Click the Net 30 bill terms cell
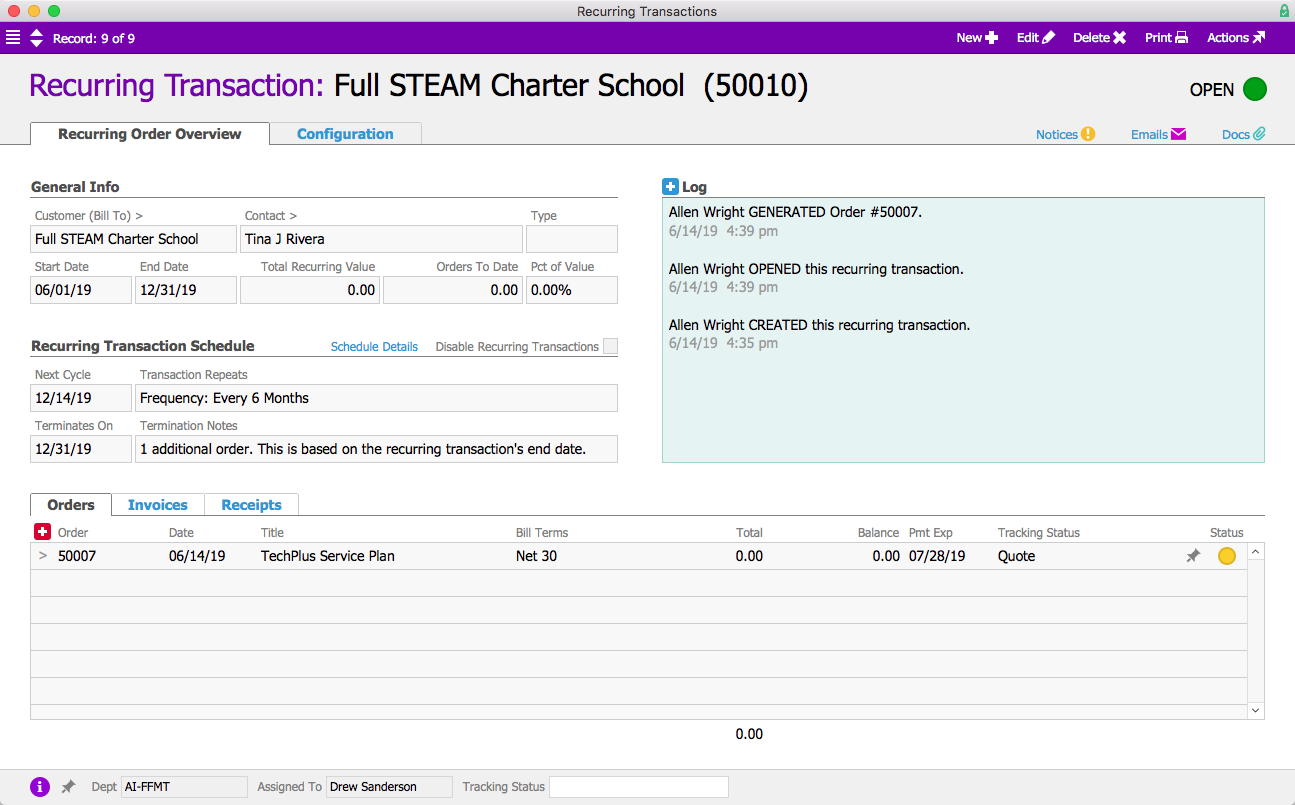1295x805 pixels. coord(536,556)
